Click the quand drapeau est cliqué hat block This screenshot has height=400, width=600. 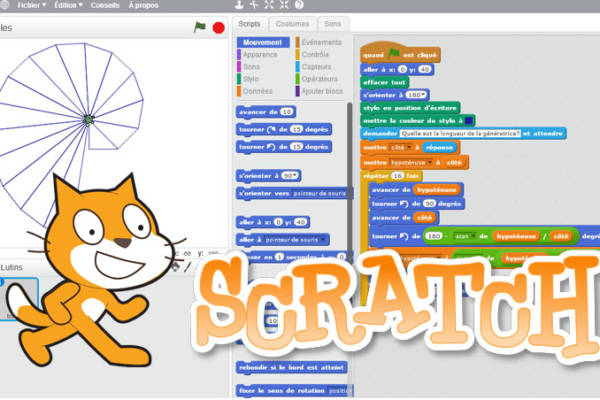[400, 53]
